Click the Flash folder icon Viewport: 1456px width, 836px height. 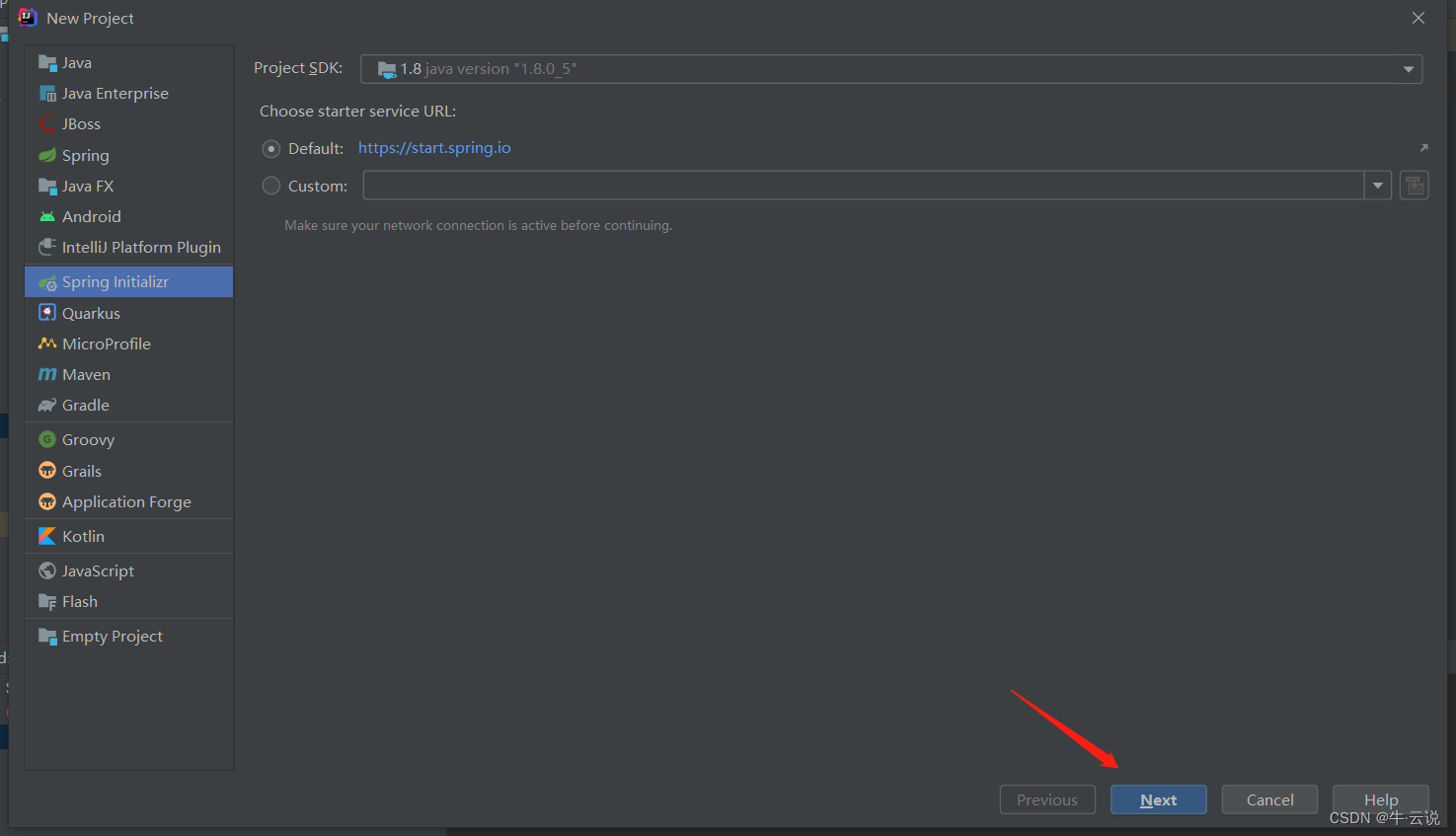(x=47, y=602)
